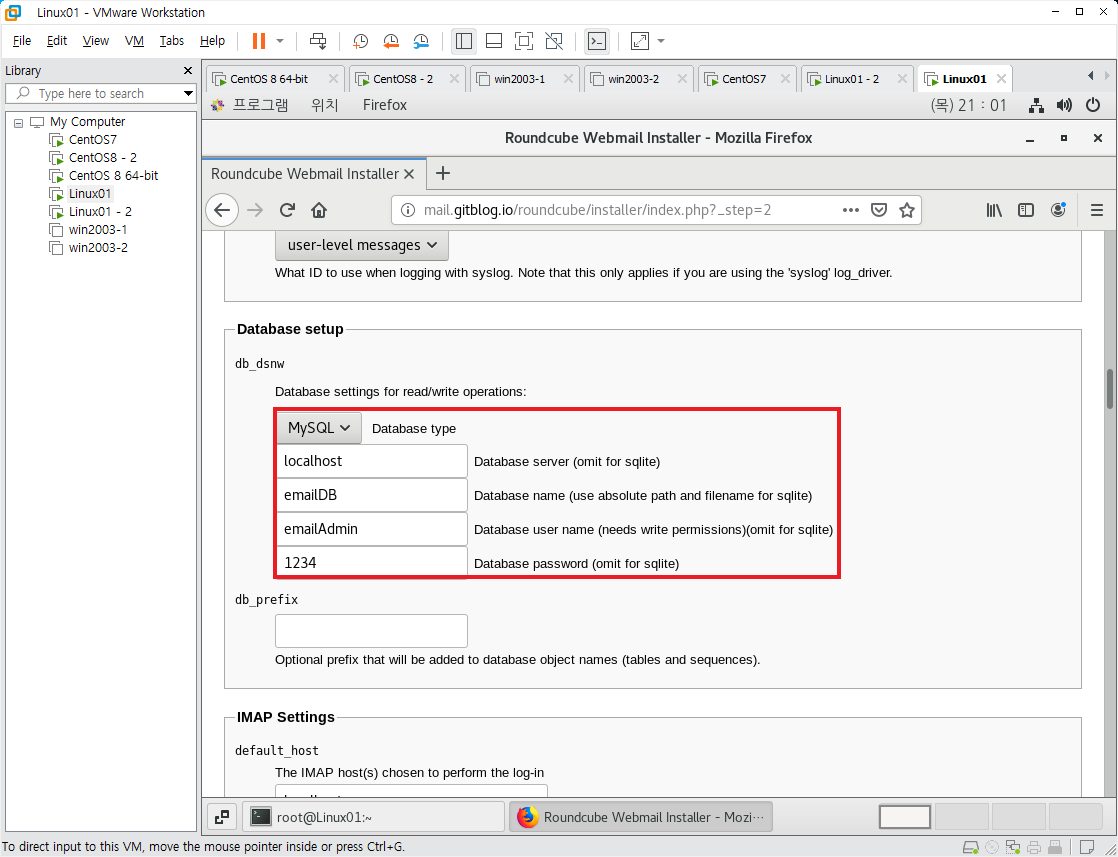Select CentOS 8 64-bit in the library tree
This screenshot has width=1118, height=857.
click(113, 175)
